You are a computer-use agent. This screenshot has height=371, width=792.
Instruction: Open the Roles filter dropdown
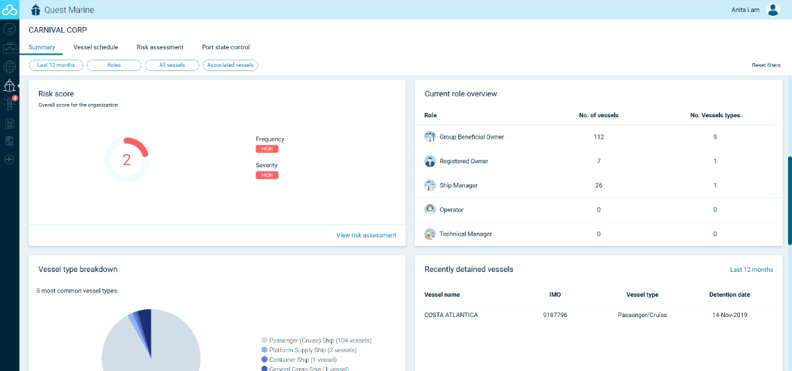tap(114, 65)
